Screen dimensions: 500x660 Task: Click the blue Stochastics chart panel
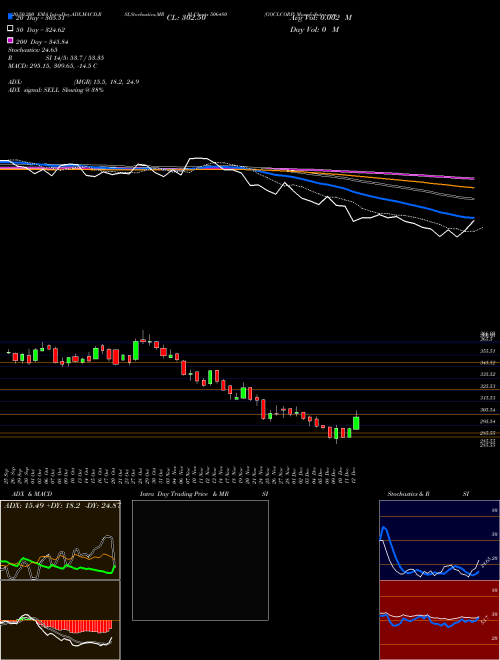(x=439, y=540)
